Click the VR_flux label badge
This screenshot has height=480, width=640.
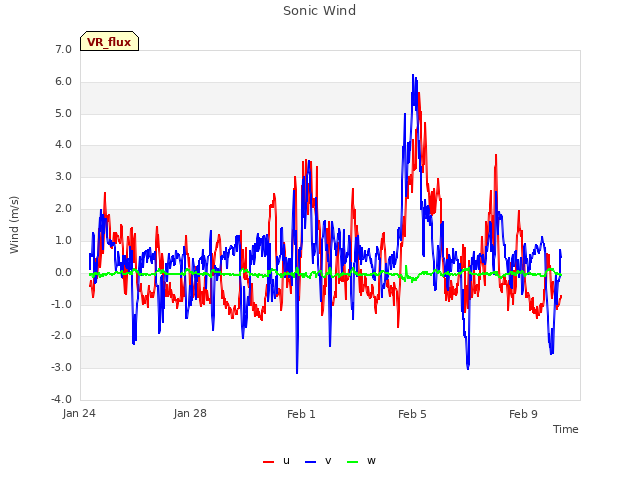click(109, 41)
